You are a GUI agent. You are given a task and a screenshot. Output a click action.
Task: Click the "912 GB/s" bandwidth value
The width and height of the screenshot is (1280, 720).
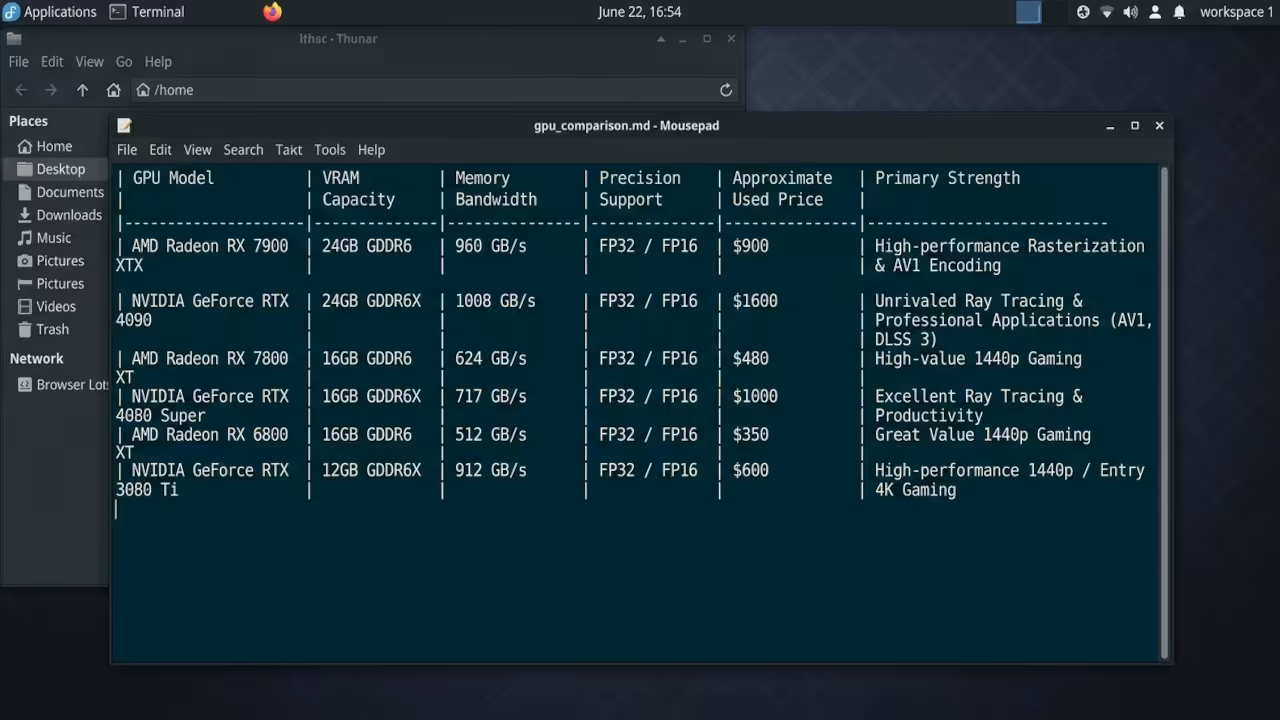[490, 471]
